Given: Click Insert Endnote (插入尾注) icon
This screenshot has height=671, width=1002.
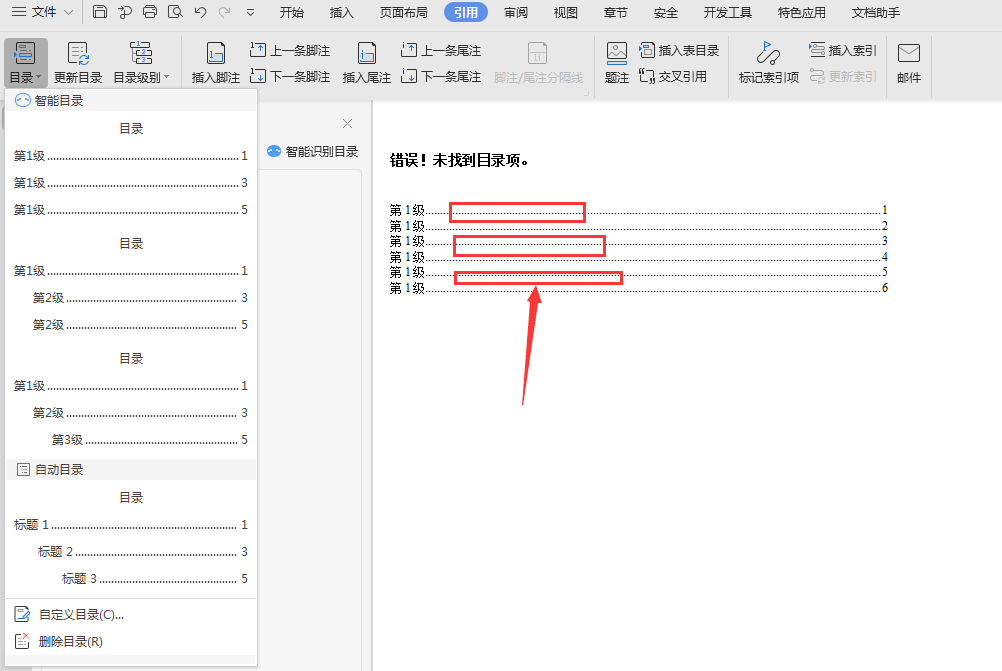Looking at the screenshot, I should 367,54.
